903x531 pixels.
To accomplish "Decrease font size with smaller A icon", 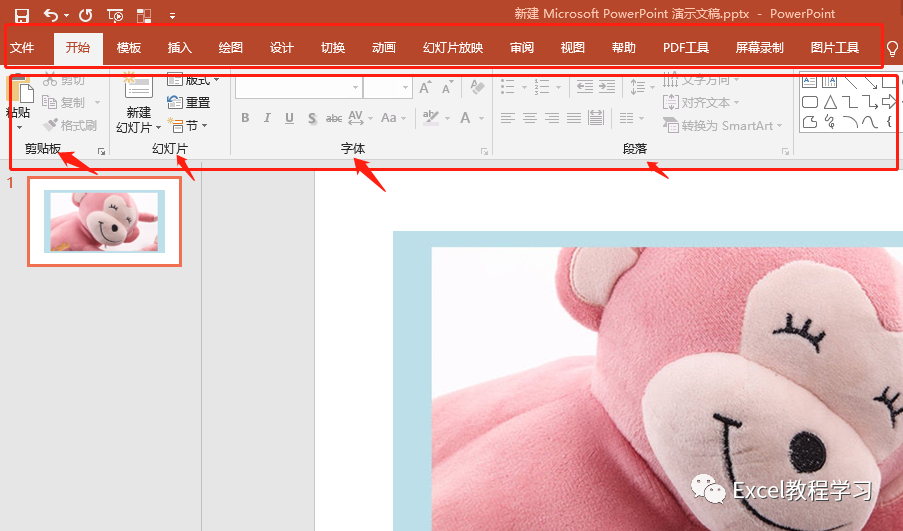I will tap(447, 88).
